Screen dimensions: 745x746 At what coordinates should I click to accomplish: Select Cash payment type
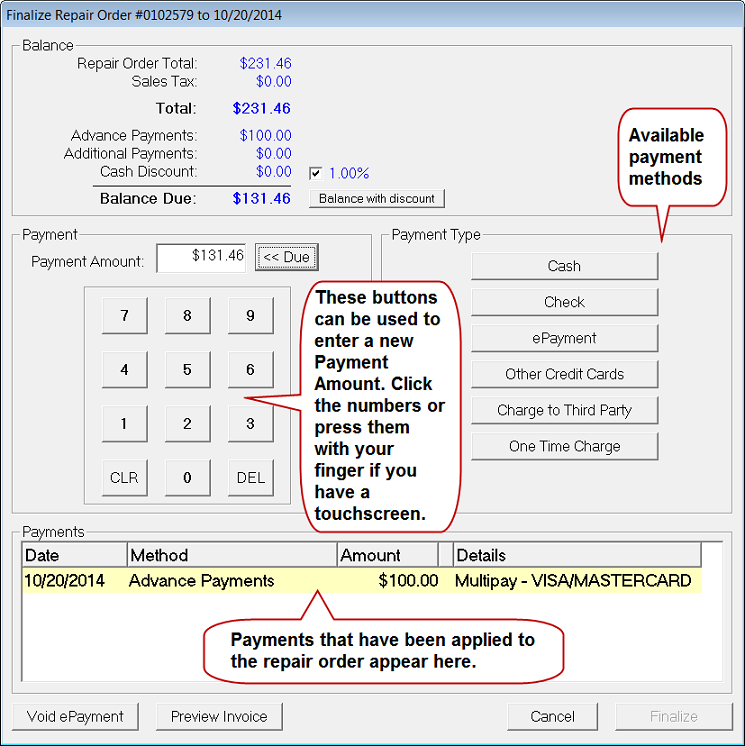tap(564, 266)
